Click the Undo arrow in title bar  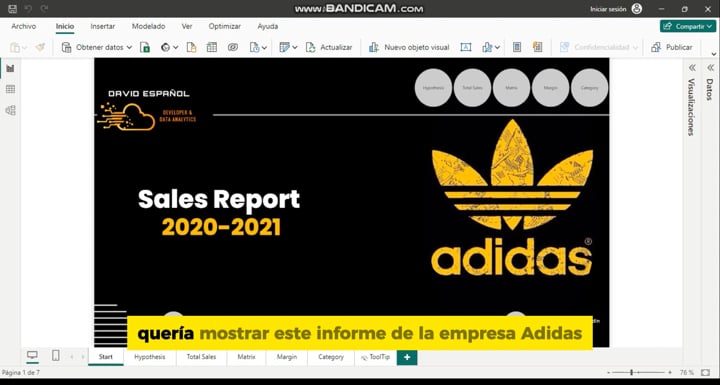[x=28, y=9]
